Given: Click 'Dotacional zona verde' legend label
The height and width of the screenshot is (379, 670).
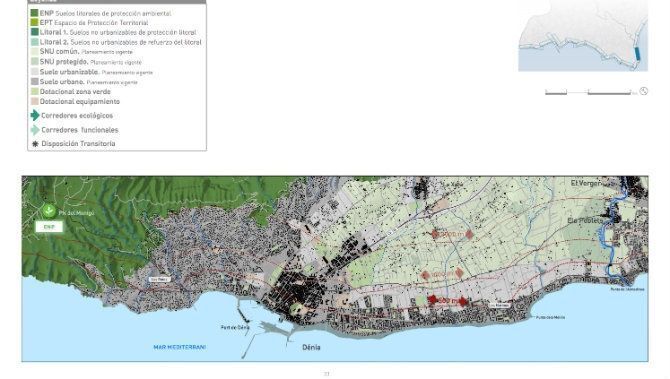Looking at the screenshot, I should (75, 91).
